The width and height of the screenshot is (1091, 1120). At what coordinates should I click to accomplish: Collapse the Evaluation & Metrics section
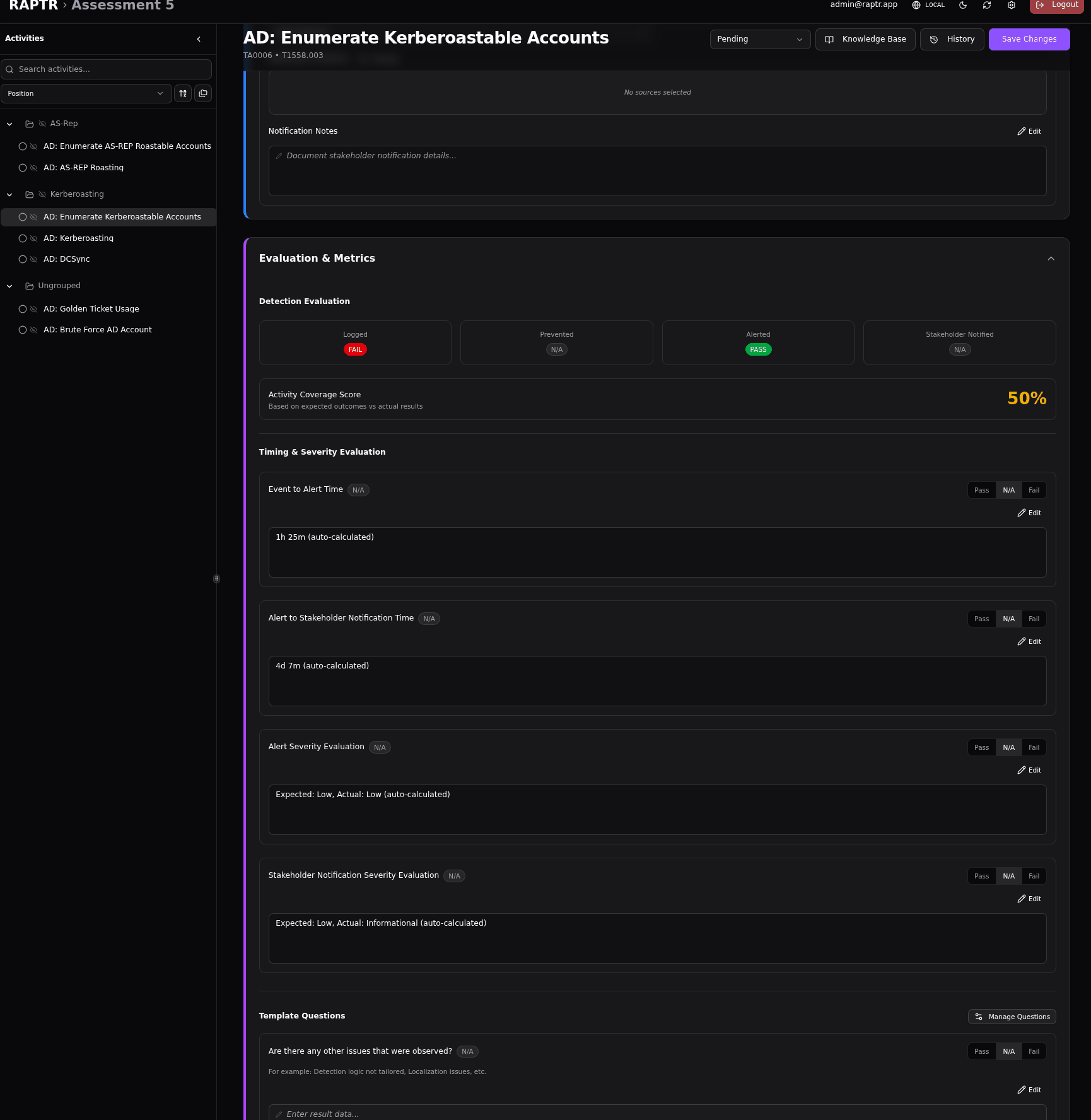(1051, 259)
